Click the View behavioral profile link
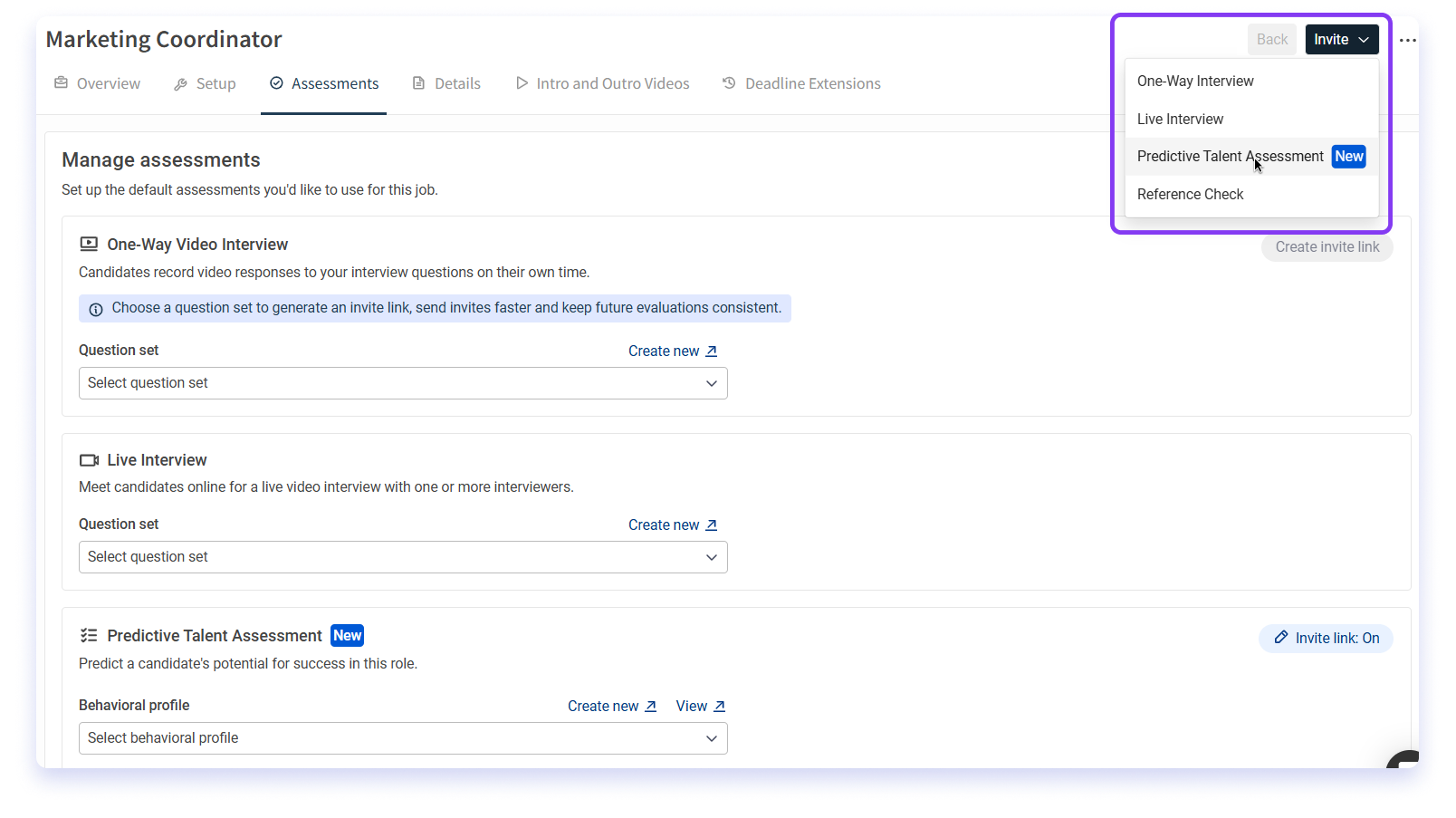 tap(701, 707)
